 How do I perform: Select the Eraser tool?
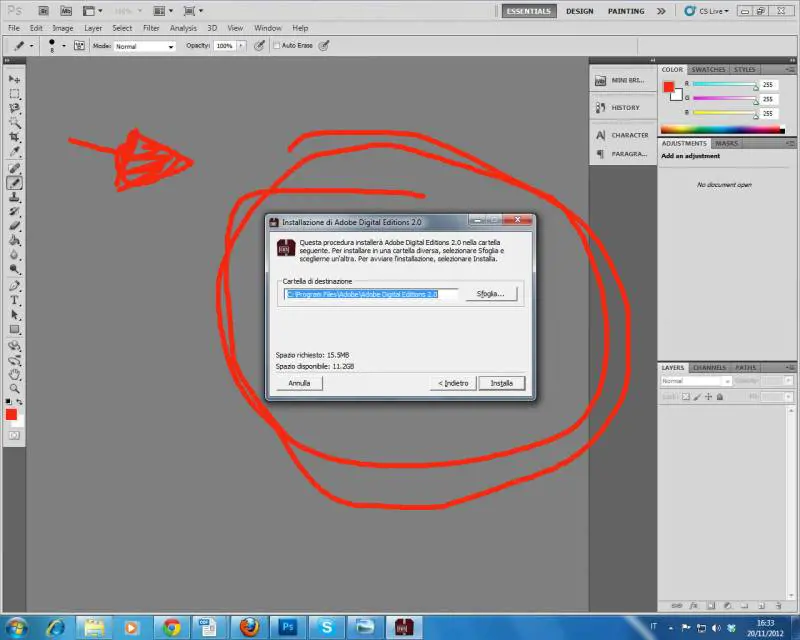(x=14, y=226)
